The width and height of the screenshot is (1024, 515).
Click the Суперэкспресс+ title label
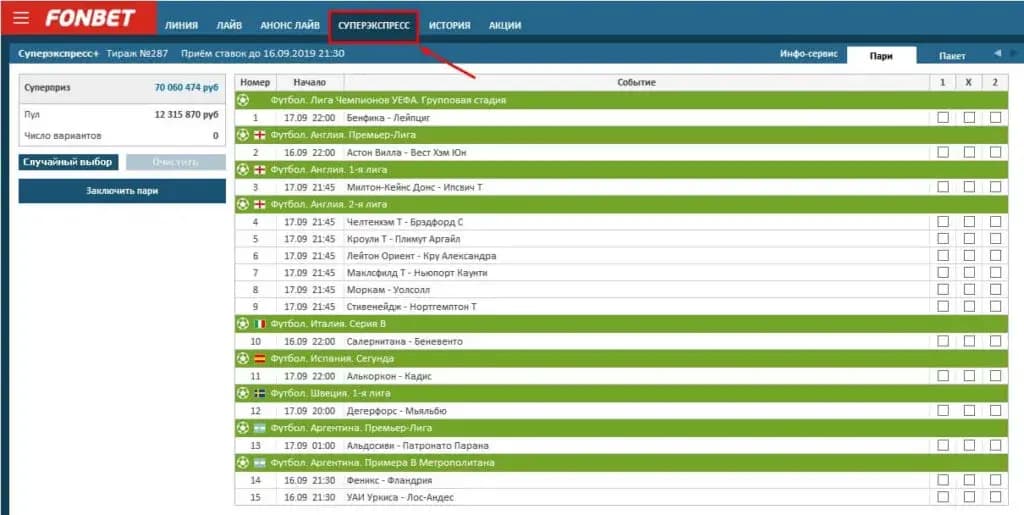[x=58, y=54]
